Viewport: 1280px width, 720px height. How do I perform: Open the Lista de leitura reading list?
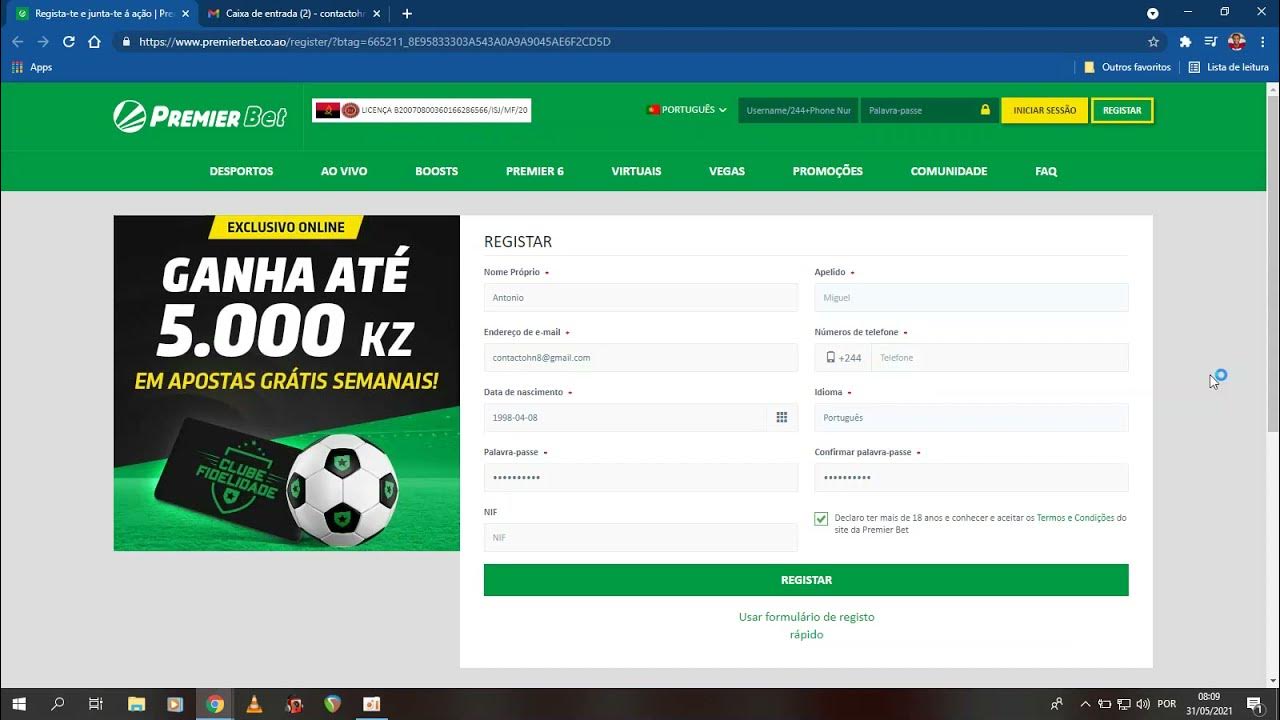click(x=1228, y=67)
